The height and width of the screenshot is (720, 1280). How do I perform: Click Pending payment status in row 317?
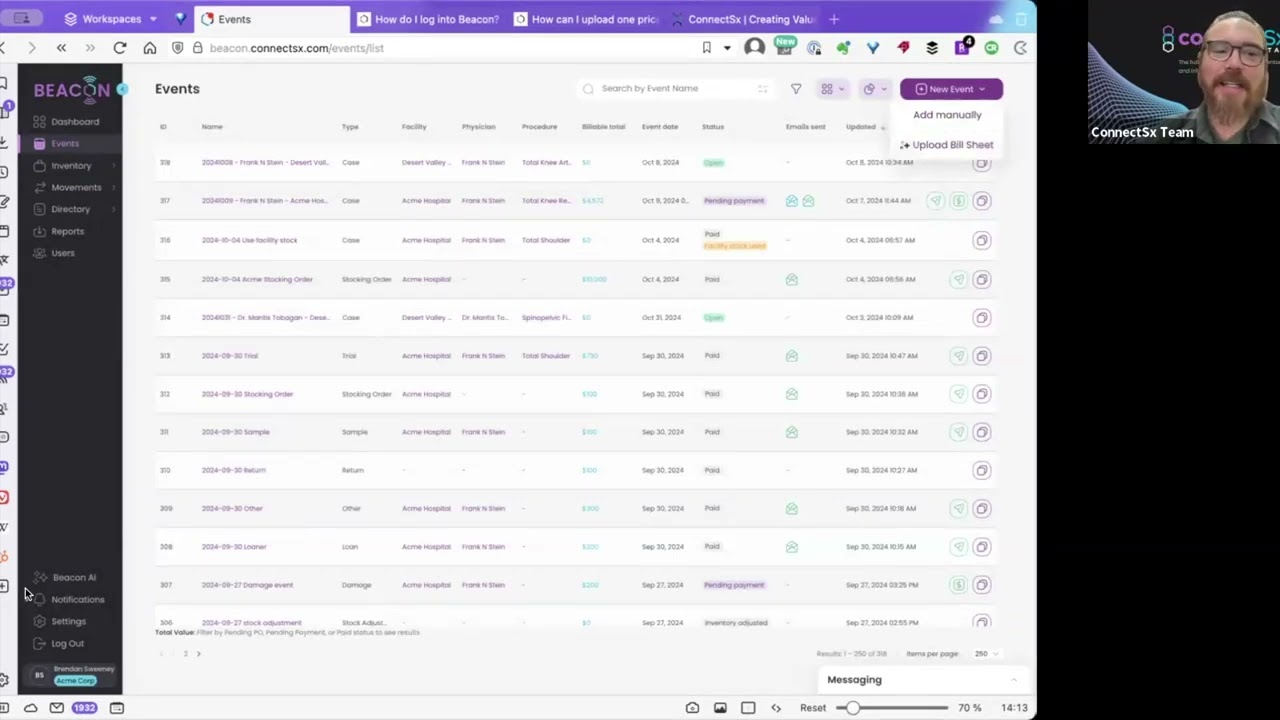coord(734,201)
